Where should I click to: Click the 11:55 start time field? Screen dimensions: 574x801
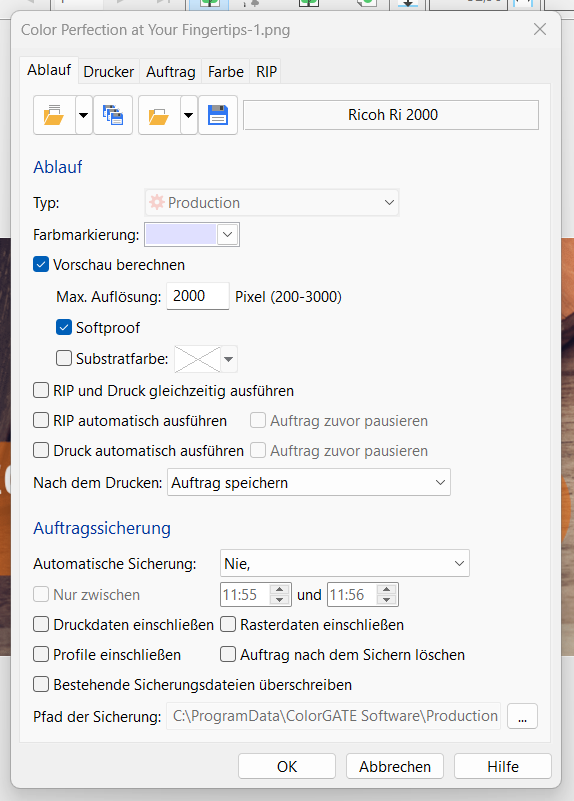coord(245,595)
